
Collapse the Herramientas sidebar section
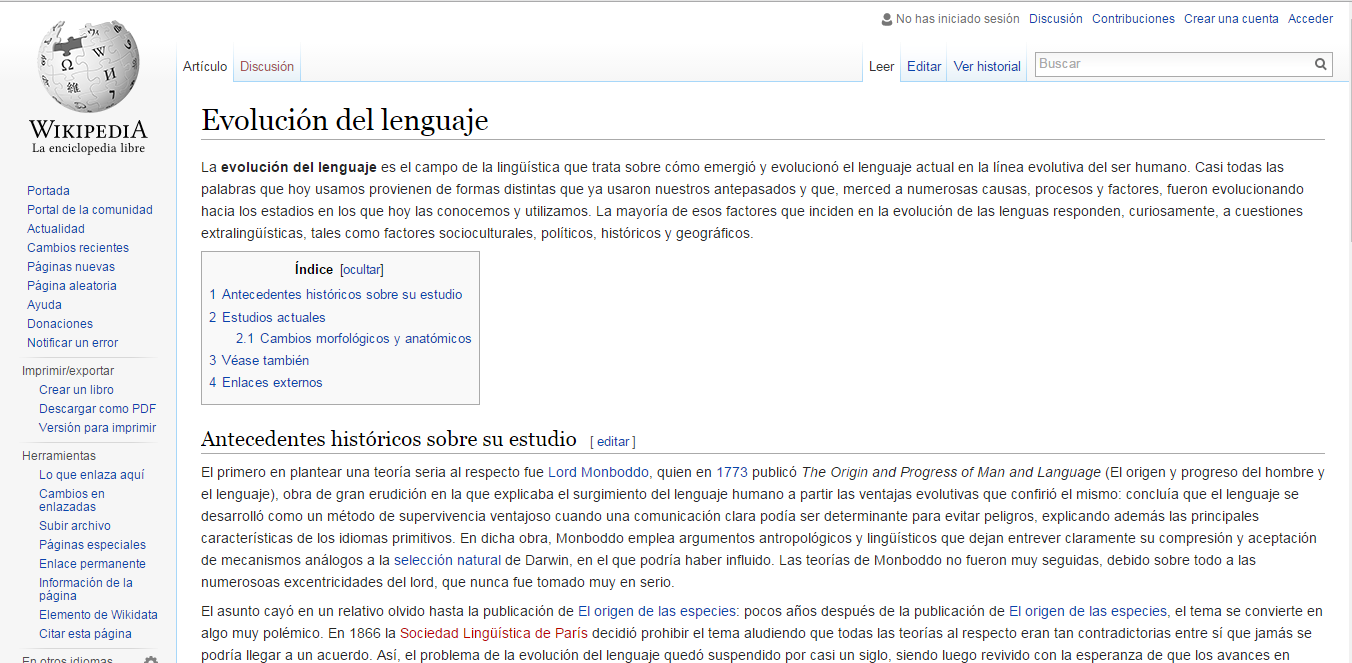[59, 456]
